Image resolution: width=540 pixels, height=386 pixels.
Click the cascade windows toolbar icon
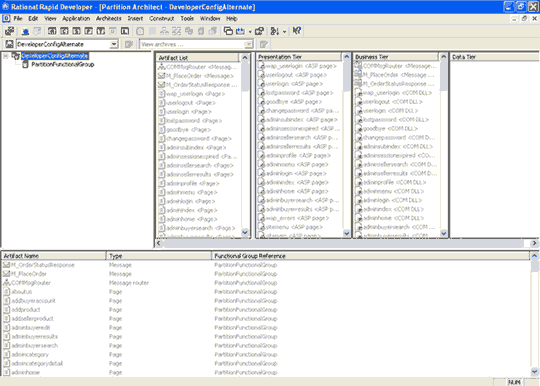228,31
